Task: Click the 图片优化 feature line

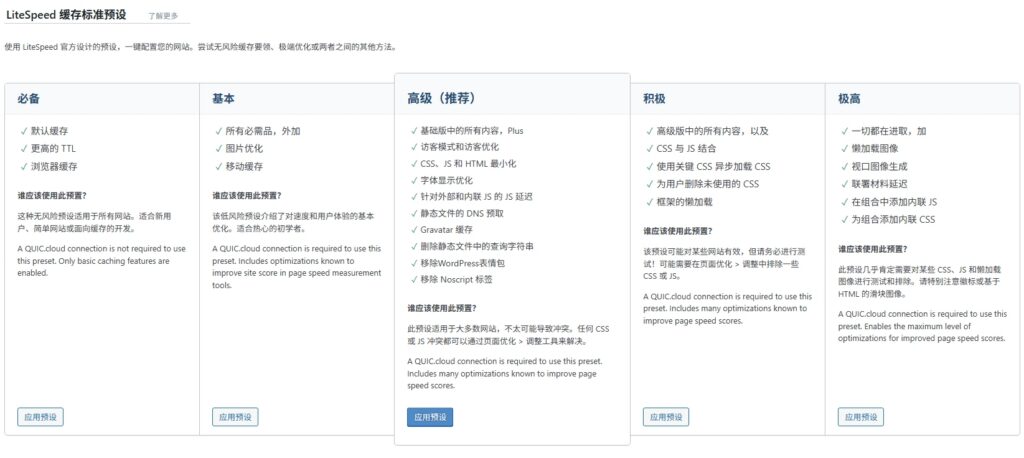Action: tap(244, 148)
